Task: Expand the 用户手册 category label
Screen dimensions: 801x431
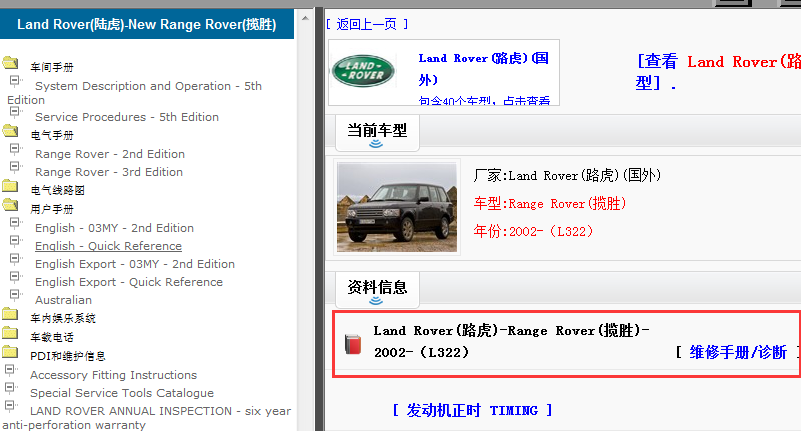Action: tap(52, 209)
